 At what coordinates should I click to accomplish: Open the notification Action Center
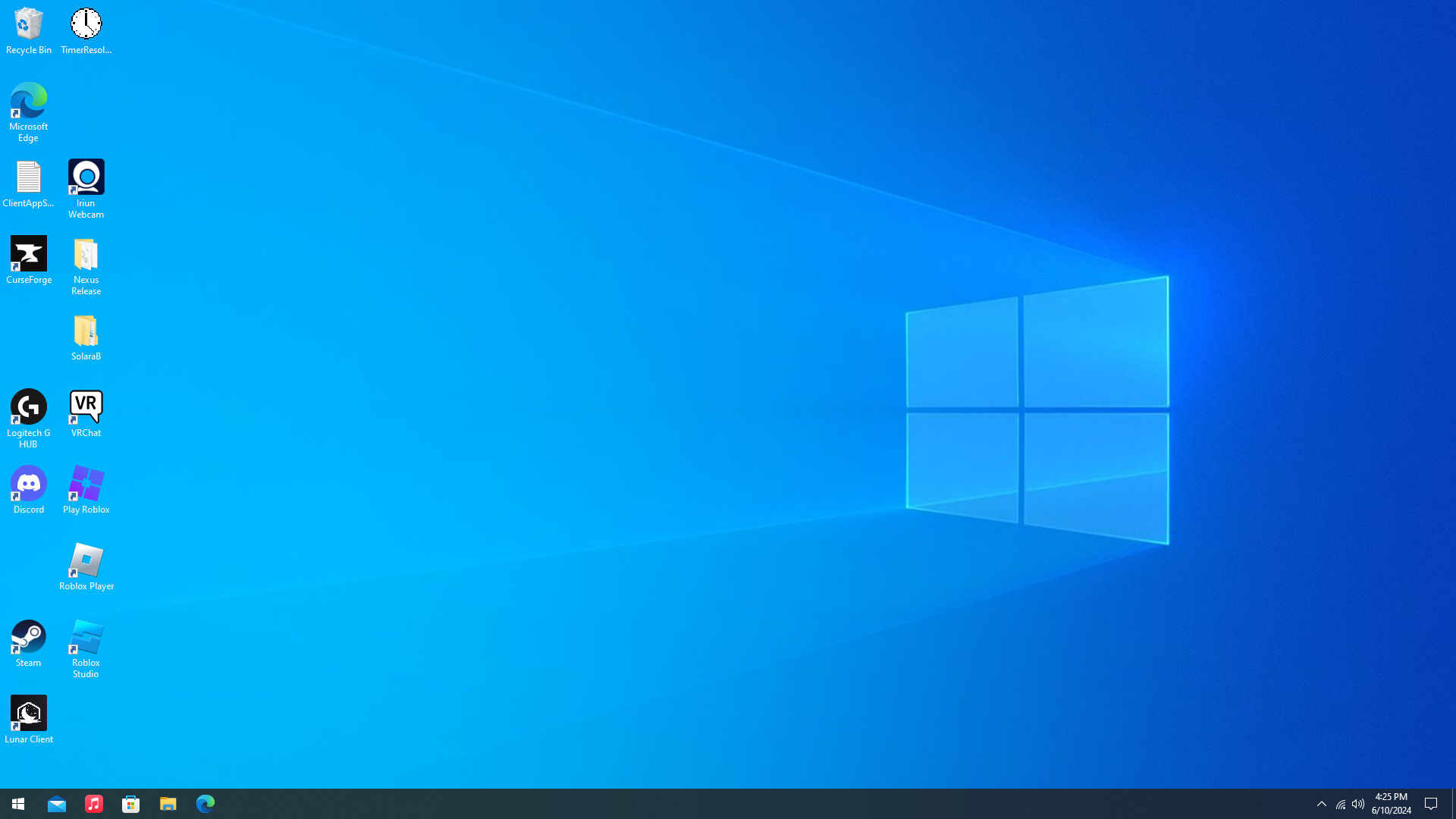point(1432,804)
